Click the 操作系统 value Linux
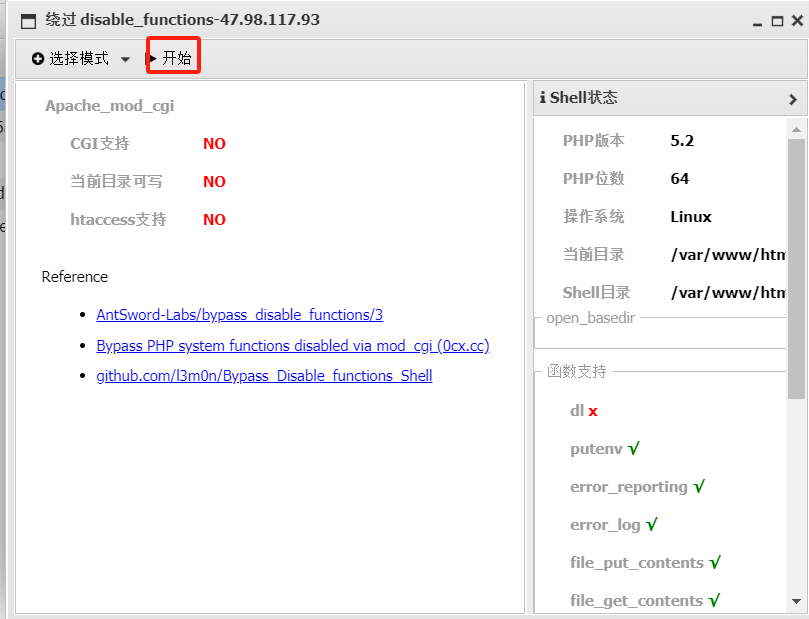The image size is (809, 619). [x=691, y=217]
